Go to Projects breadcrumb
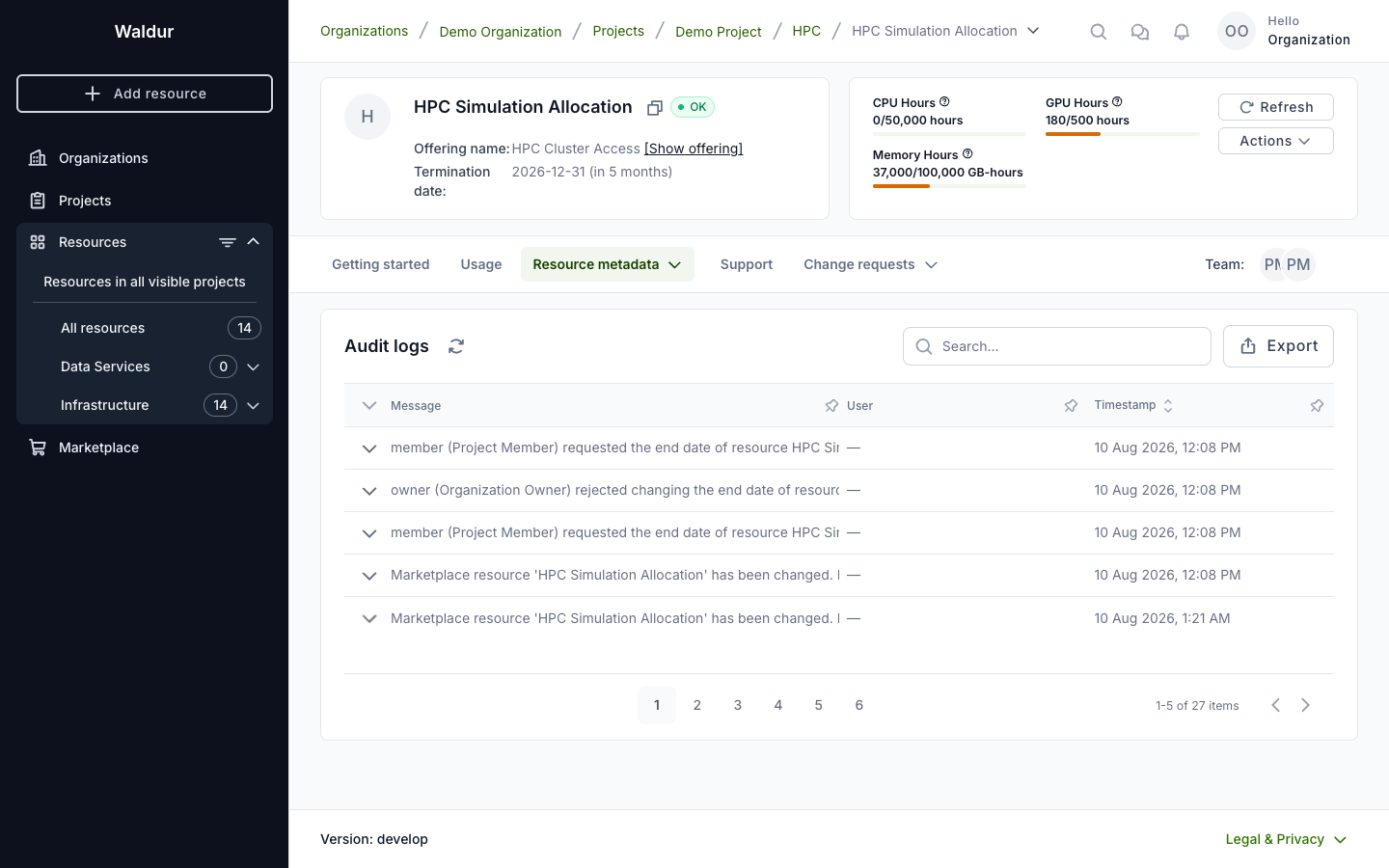 618,31
